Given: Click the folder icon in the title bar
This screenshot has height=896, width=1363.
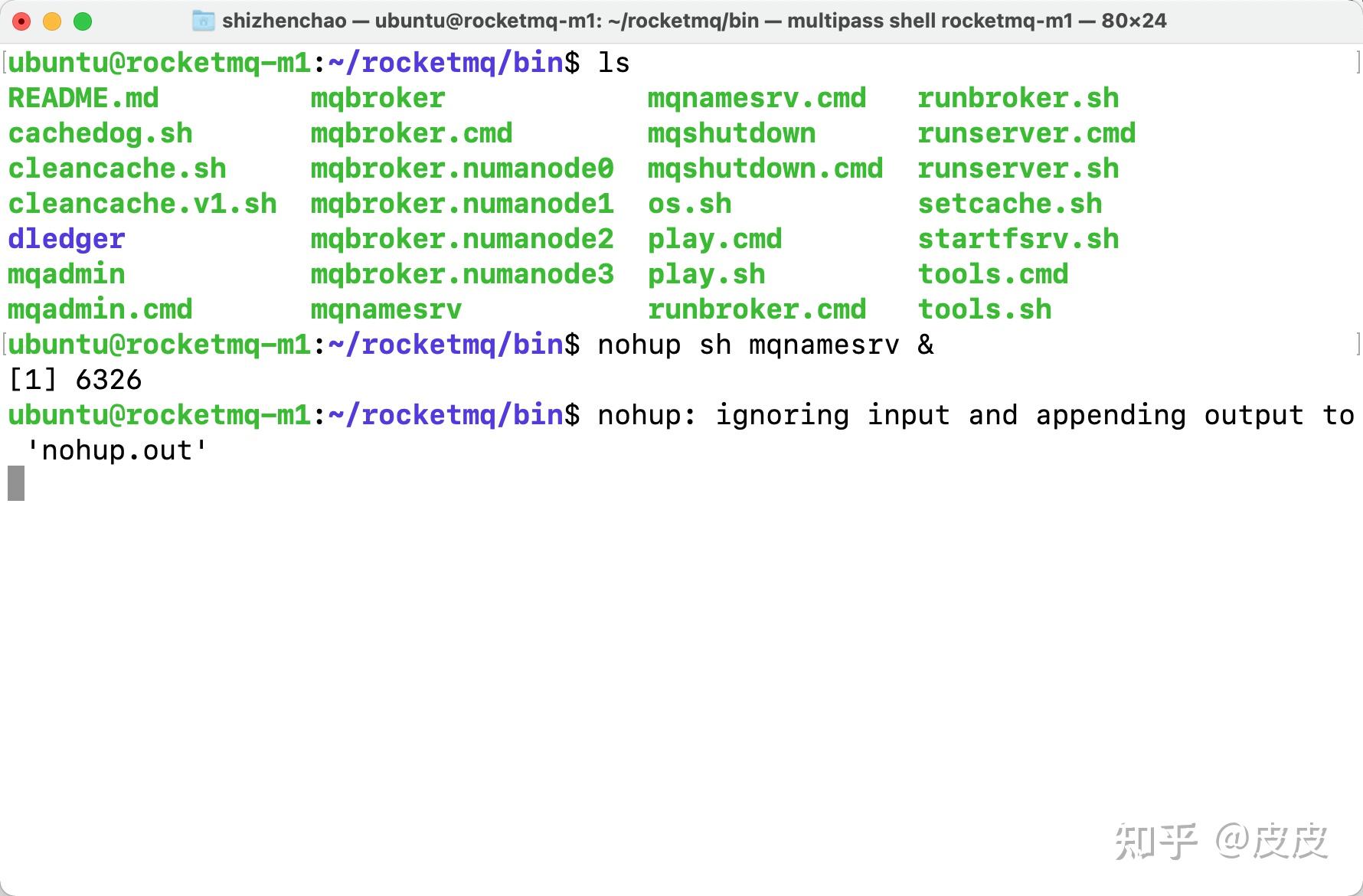Looking at the screenshot, I should (x=203, y=21).
